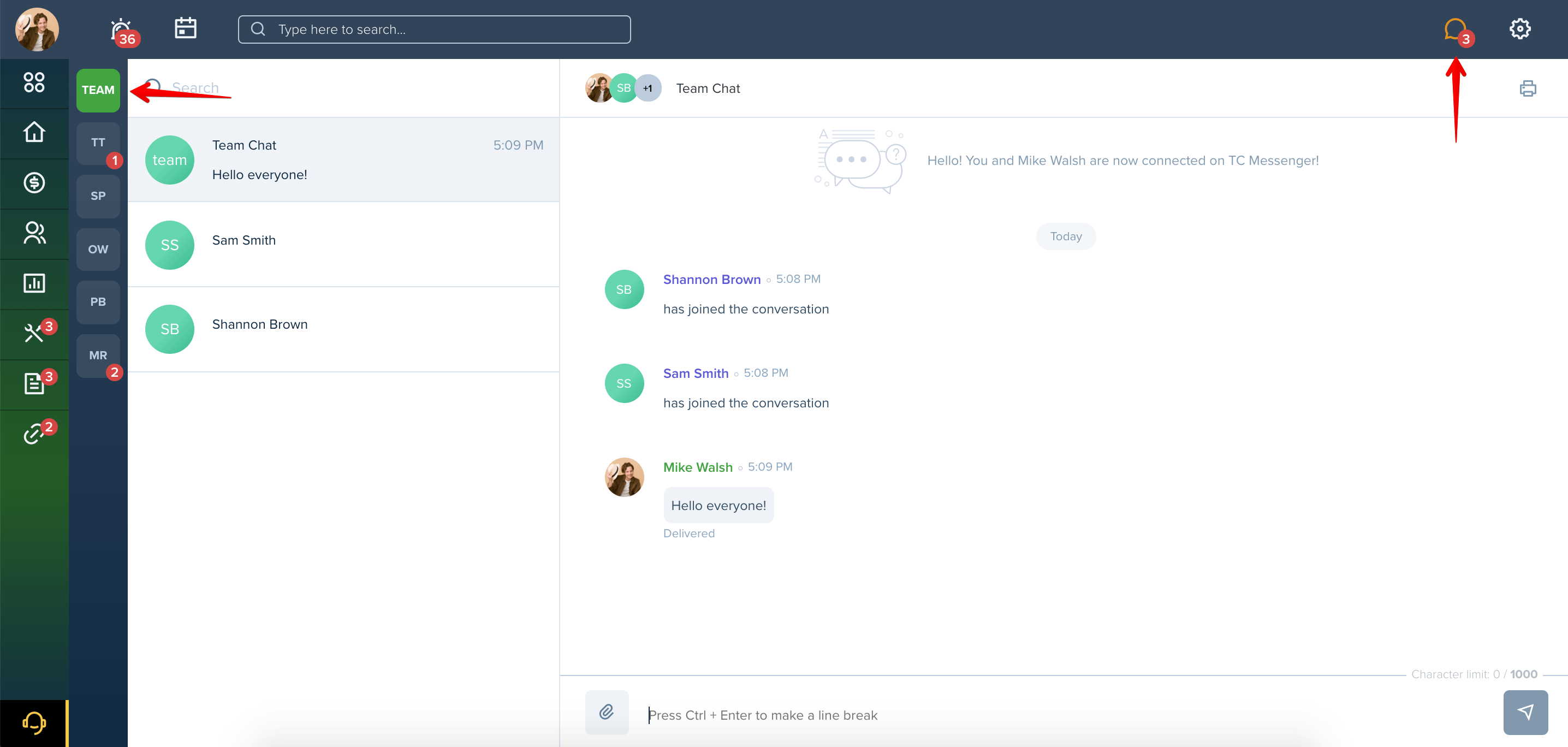Open the Sam Smith conversation
Image resolution: width=1568 pixels, height=747 pixels.
[x=343, y=245]
